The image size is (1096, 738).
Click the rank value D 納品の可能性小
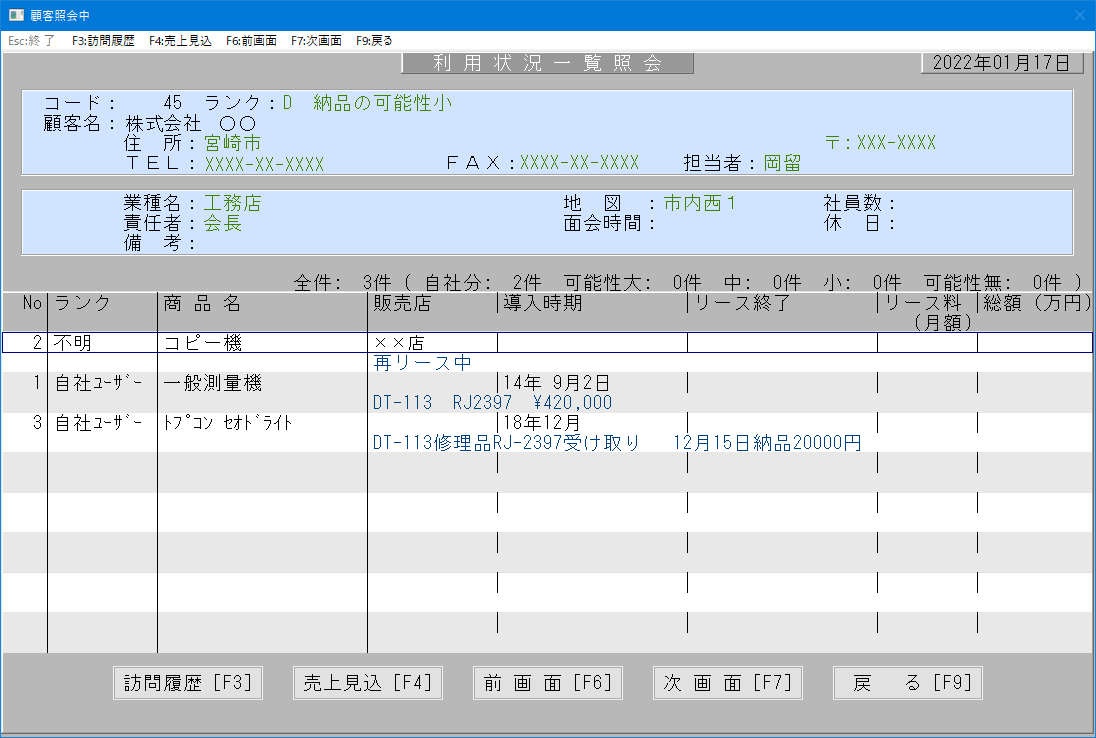367,103
